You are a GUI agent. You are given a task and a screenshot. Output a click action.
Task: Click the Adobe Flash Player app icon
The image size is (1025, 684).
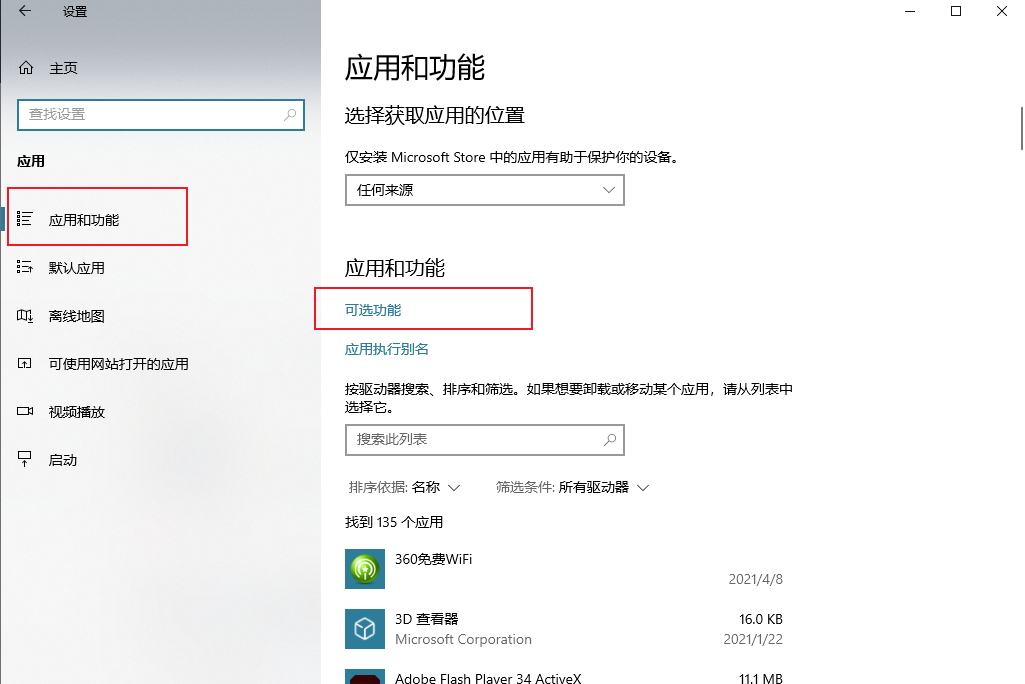pyautogui.click(x=365, y=677)
